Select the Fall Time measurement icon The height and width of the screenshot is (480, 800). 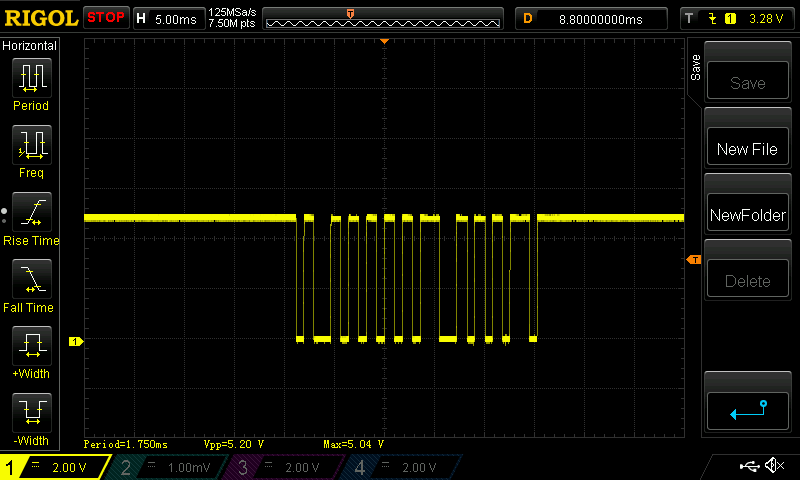[32, 279]
